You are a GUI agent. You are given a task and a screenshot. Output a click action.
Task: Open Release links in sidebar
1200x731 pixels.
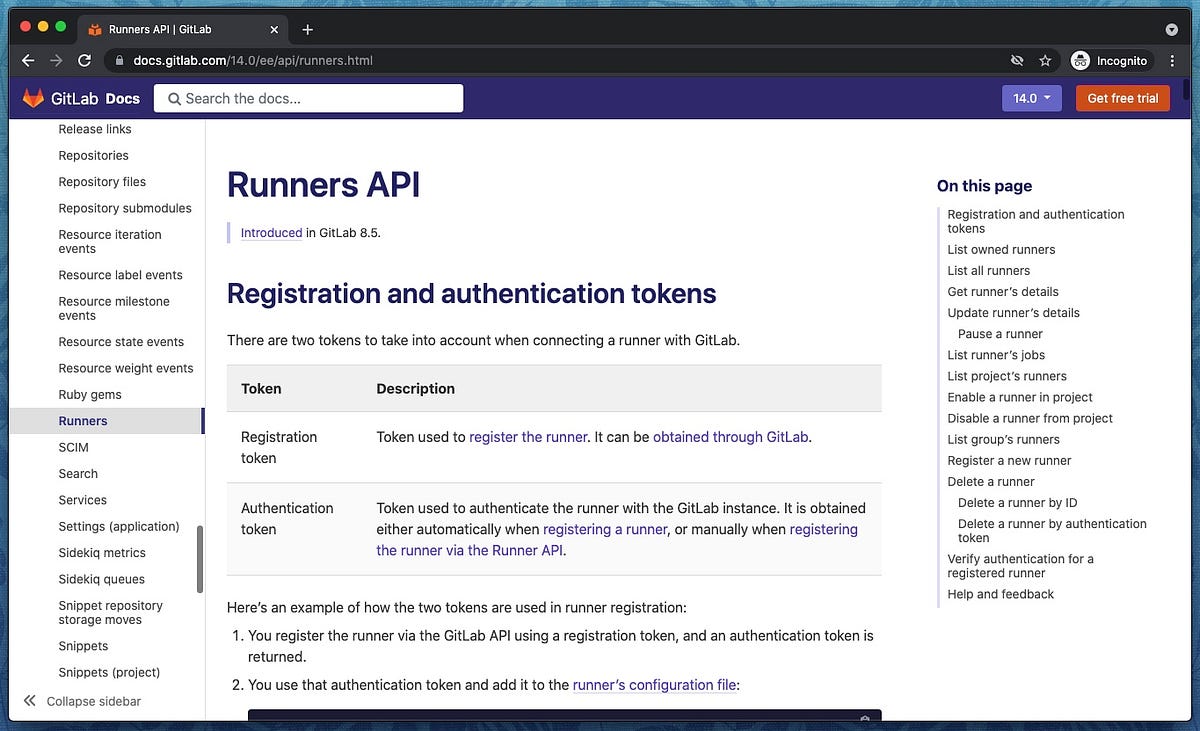pos(95,129)
